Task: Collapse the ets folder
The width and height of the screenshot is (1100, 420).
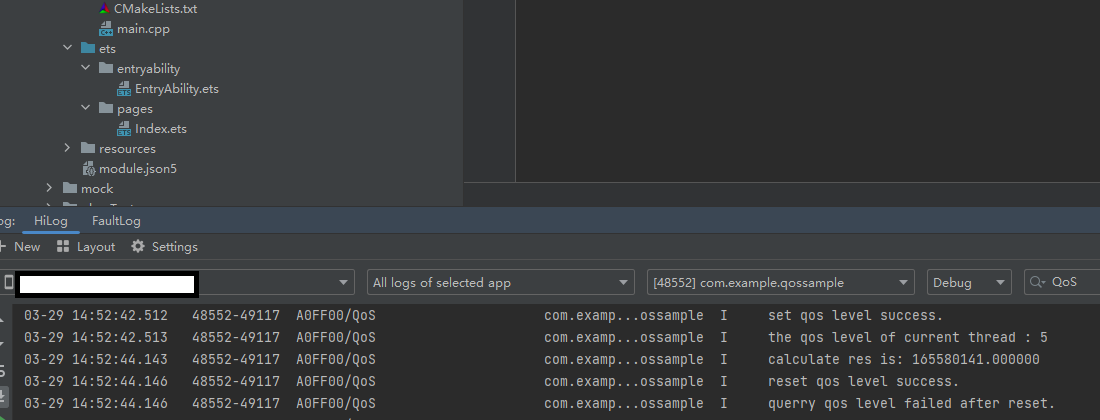Action: [x=67, y=48]
